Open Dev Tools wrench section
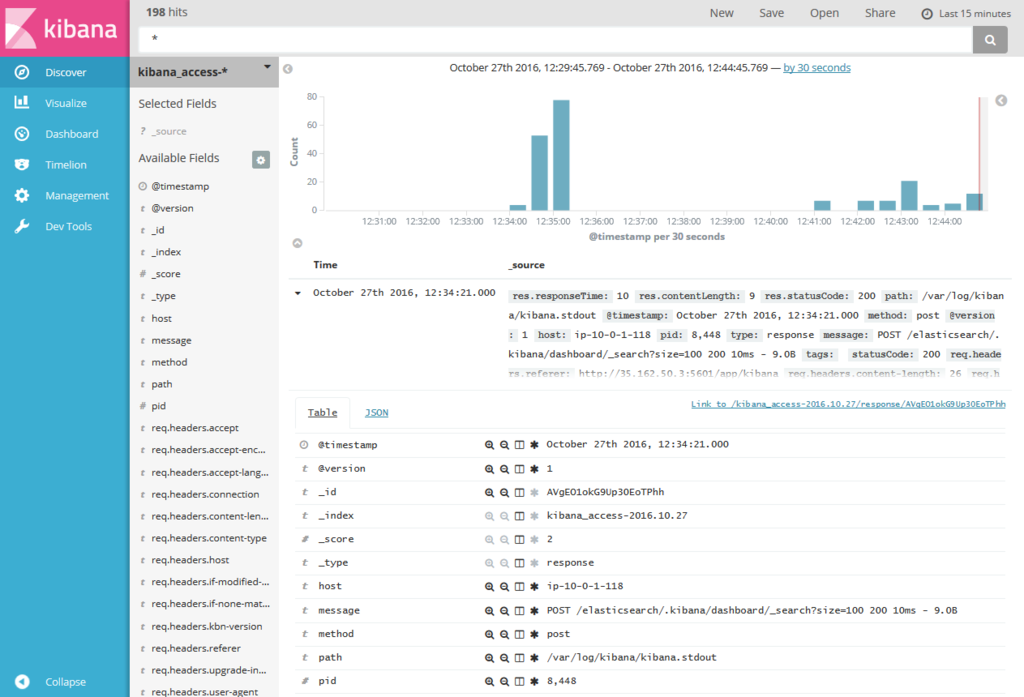Image resolution: width=1024 pixels, height=697 pixels. tap(65, 226)
